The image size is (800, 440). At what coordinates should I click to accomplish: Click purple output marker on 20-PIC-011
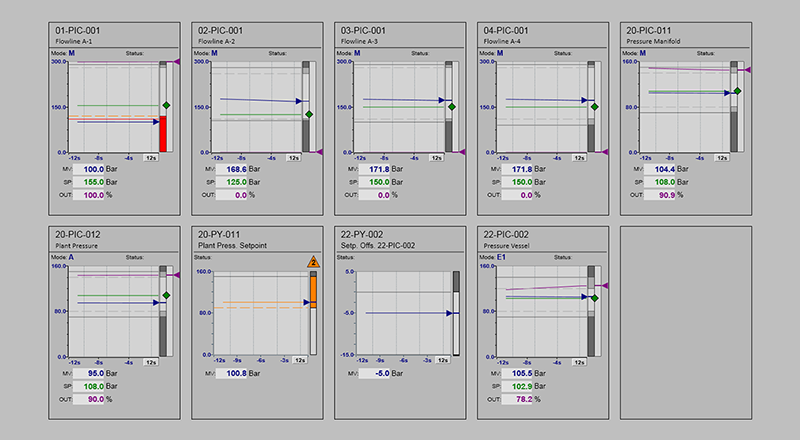click(748, 70)
